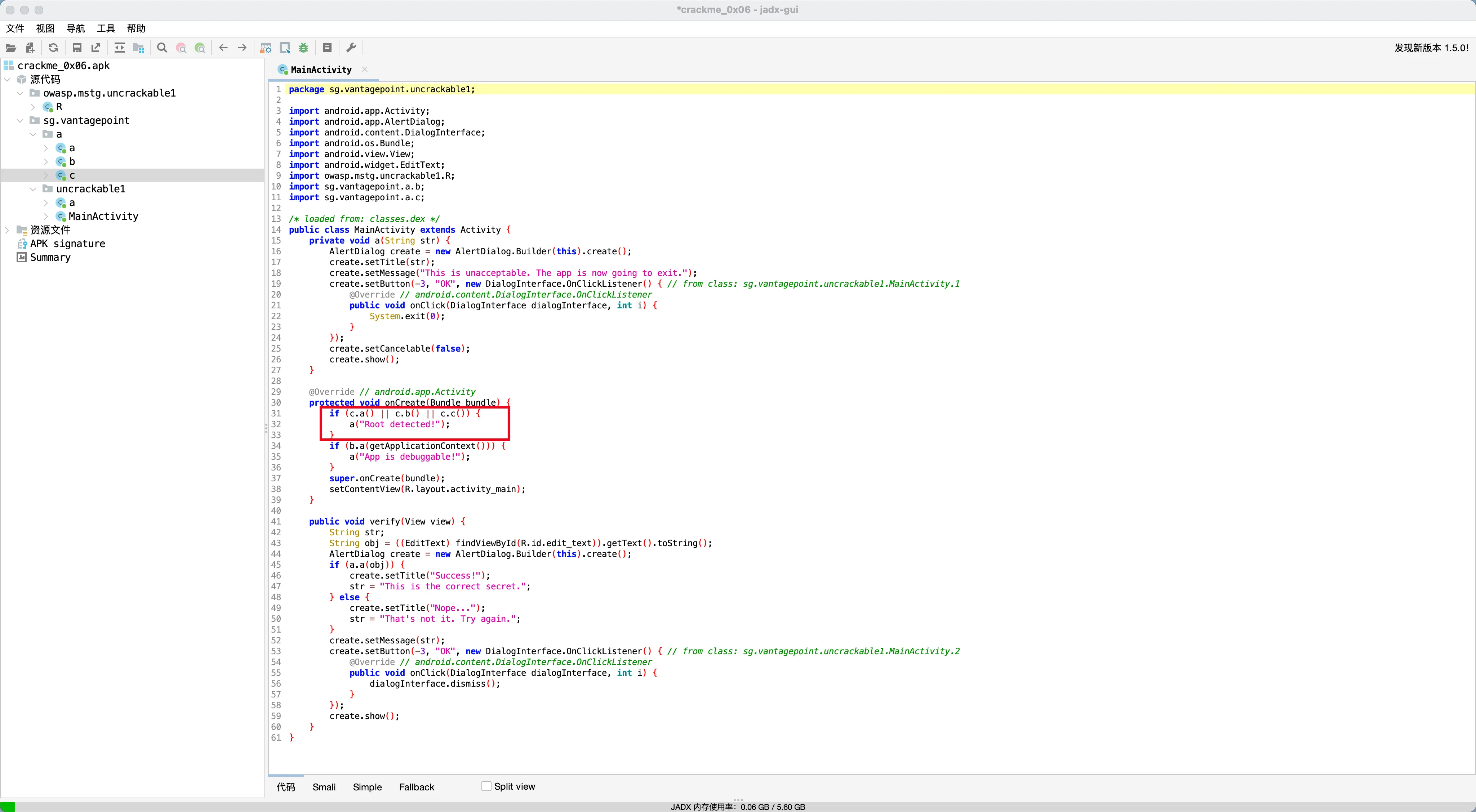
Task: Open preferences wrench icon
Action: pos(351,48)
